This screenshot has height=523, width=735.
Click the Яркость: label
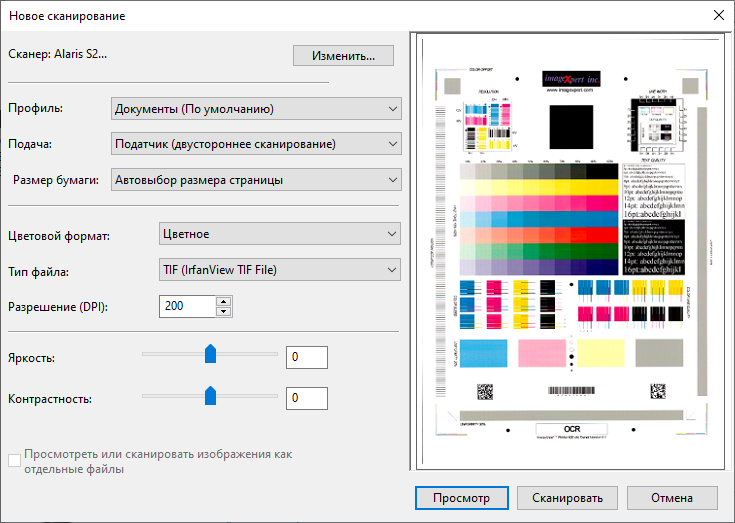click(x=31, y=358)
